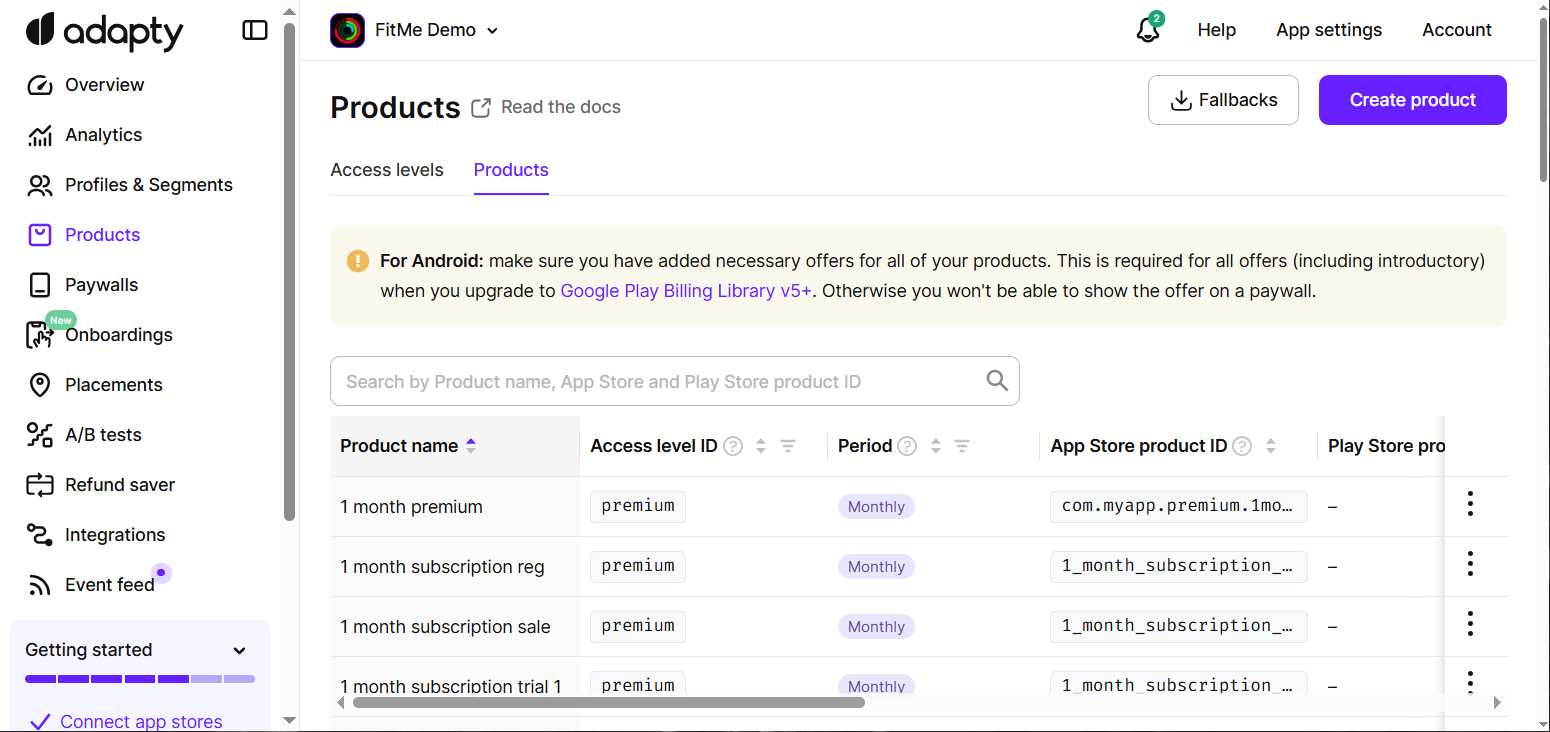Toggle sorting on the Access level ID column

[760, 446]
